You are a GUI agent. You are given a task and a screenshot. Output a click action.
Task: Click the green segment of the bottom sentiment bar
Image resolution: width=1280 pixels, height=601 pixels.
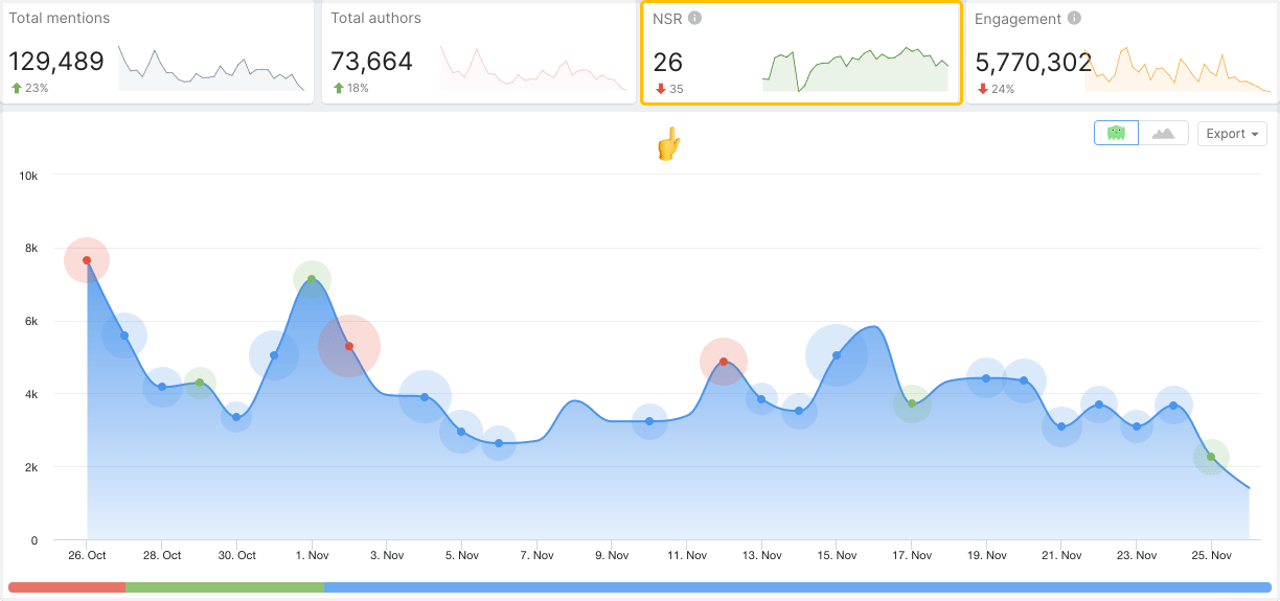point(225,587)
